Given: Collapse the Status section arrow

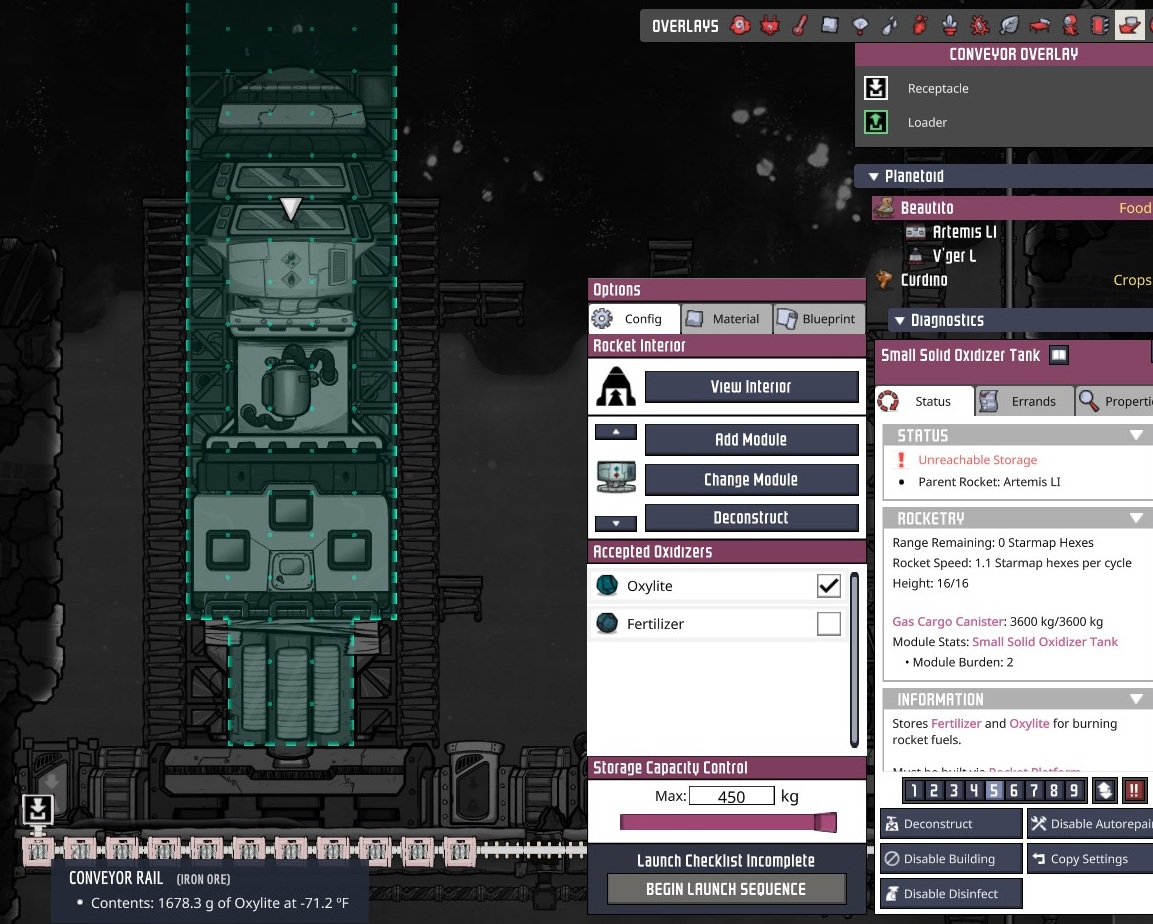Looking at the screenshot, I should (x=1136, y=435).
